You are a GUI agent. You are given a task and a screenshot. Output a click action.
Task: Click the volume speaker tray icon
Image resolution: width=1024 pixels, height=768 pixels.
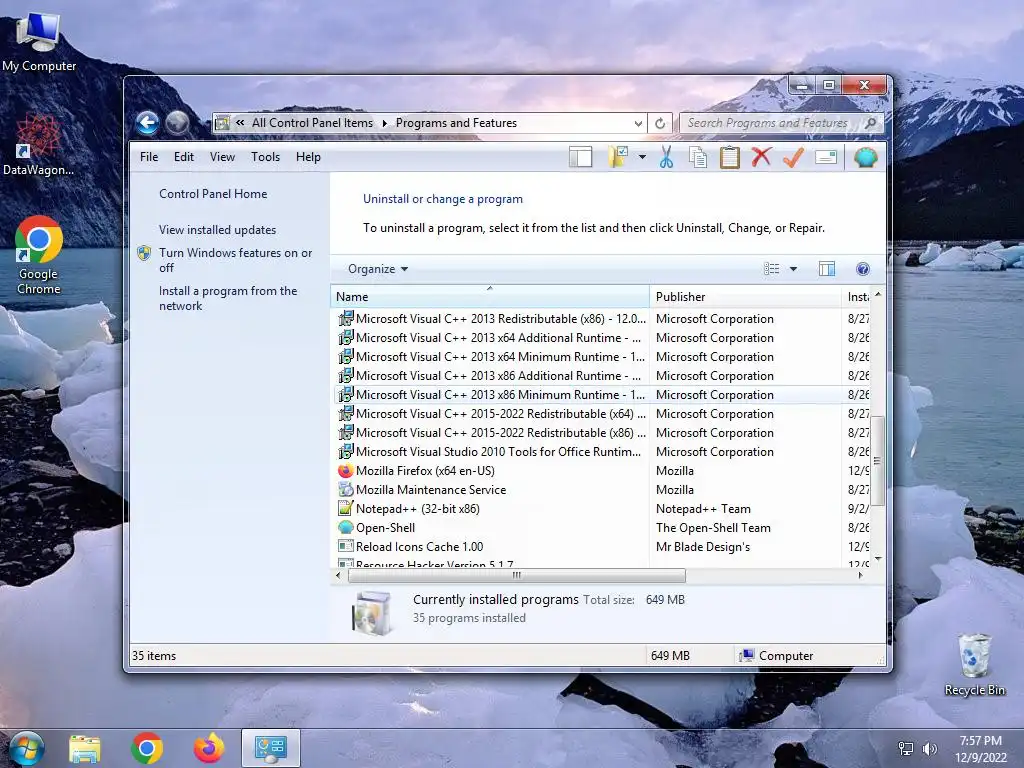point(930,749)
